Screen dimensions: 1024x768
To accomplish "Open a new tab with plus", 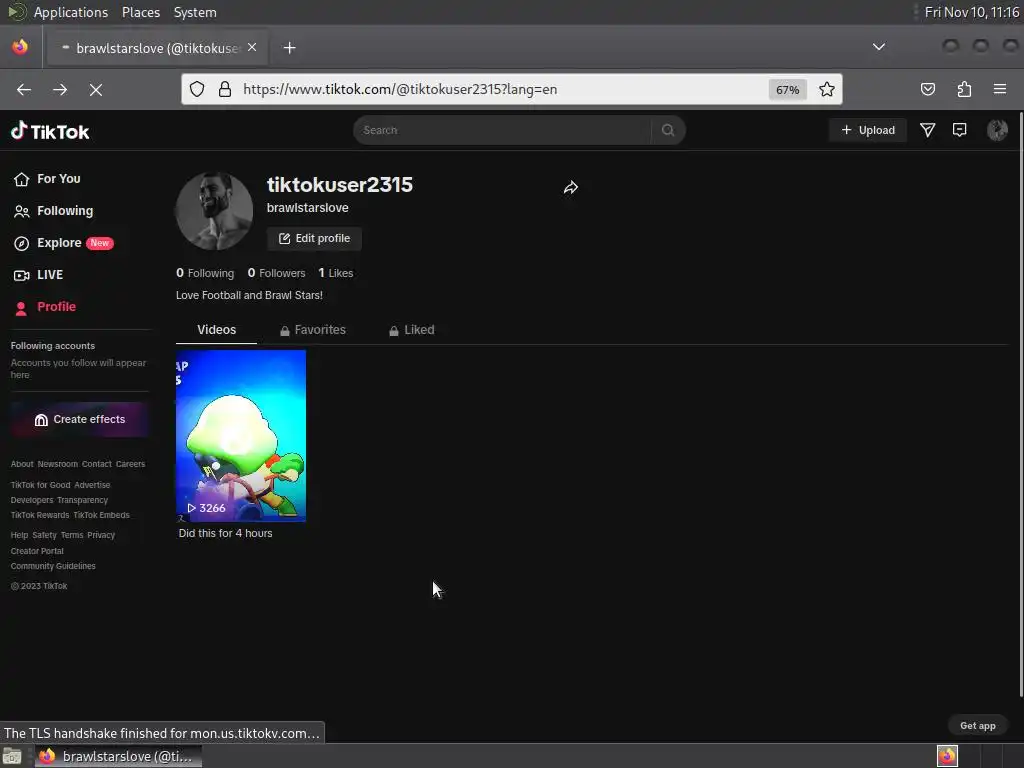I will 289,48.
